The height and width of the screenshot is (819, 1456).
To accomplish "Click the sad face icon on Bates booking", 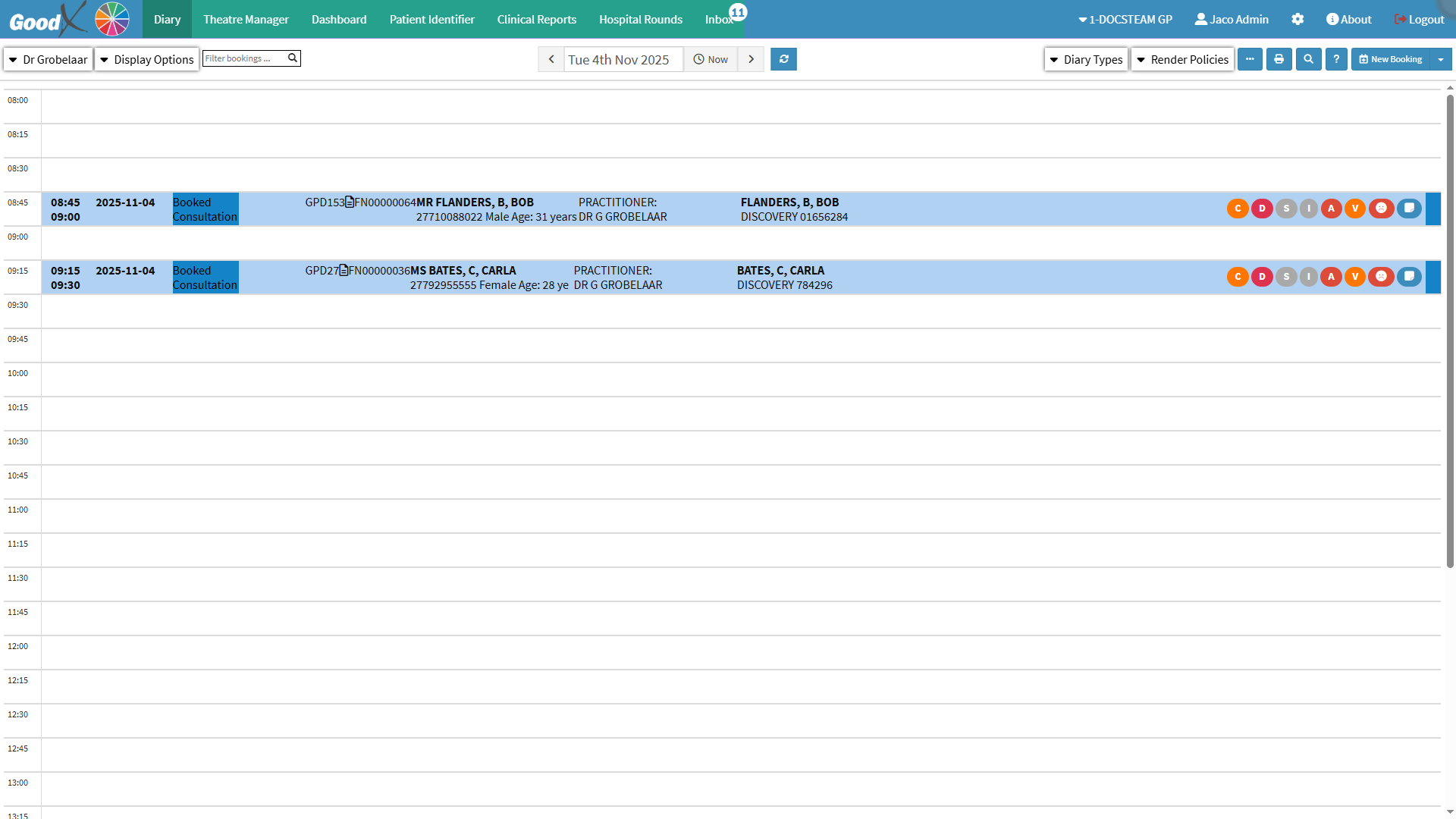I will click(x=1381, y=277).
